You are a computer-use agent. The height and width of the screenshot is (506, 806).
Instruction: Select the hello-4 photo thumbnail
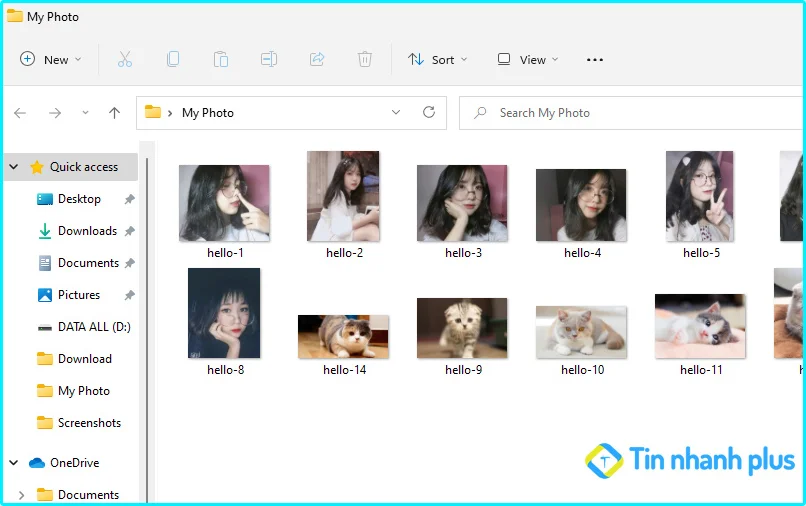click(x=581, y=205)
